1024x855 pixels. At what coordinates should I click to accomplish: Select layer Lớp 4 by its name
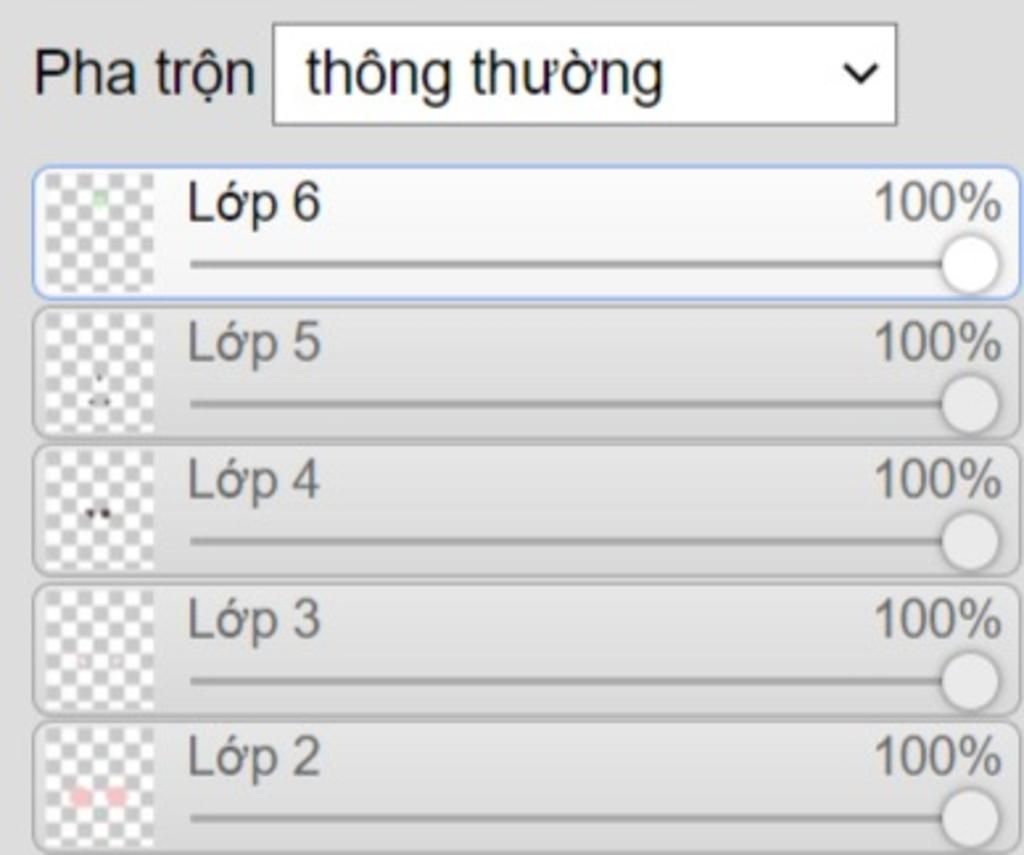[x=254, y=481]
